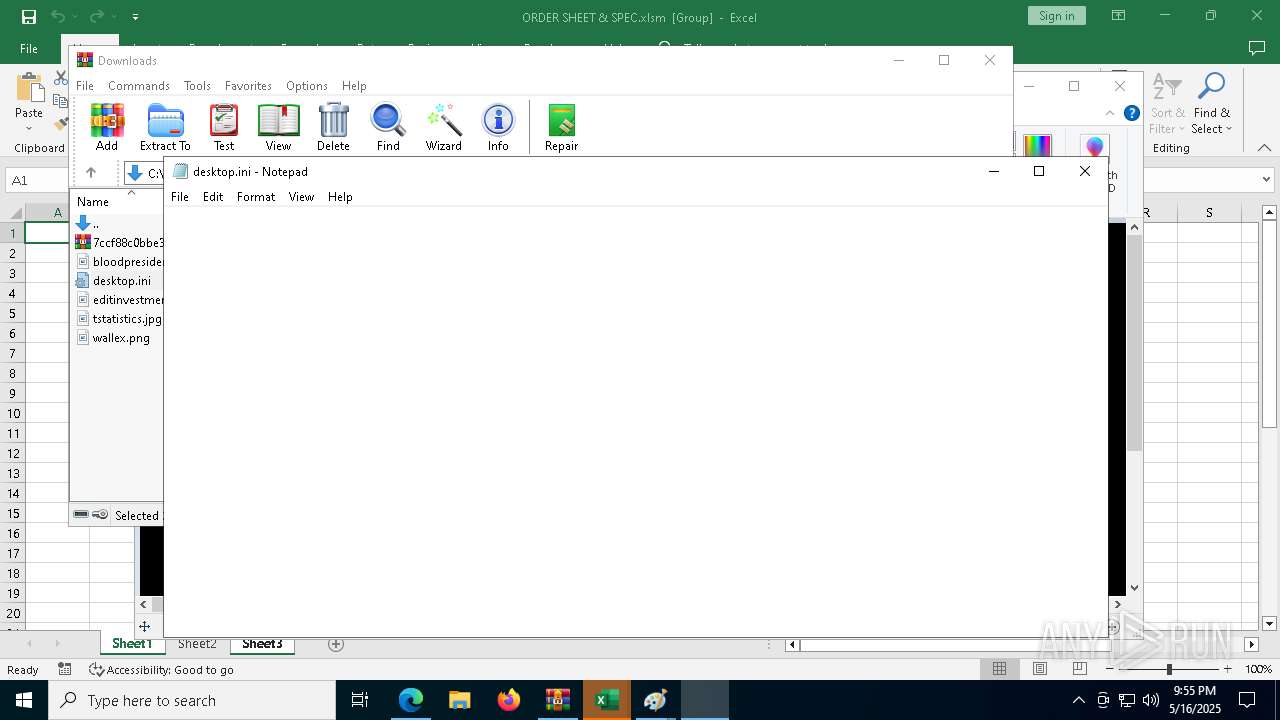Open Notepad File menu
This screenshot has height=720, width=1280.
pyautogui.click(x=180, y=197)
